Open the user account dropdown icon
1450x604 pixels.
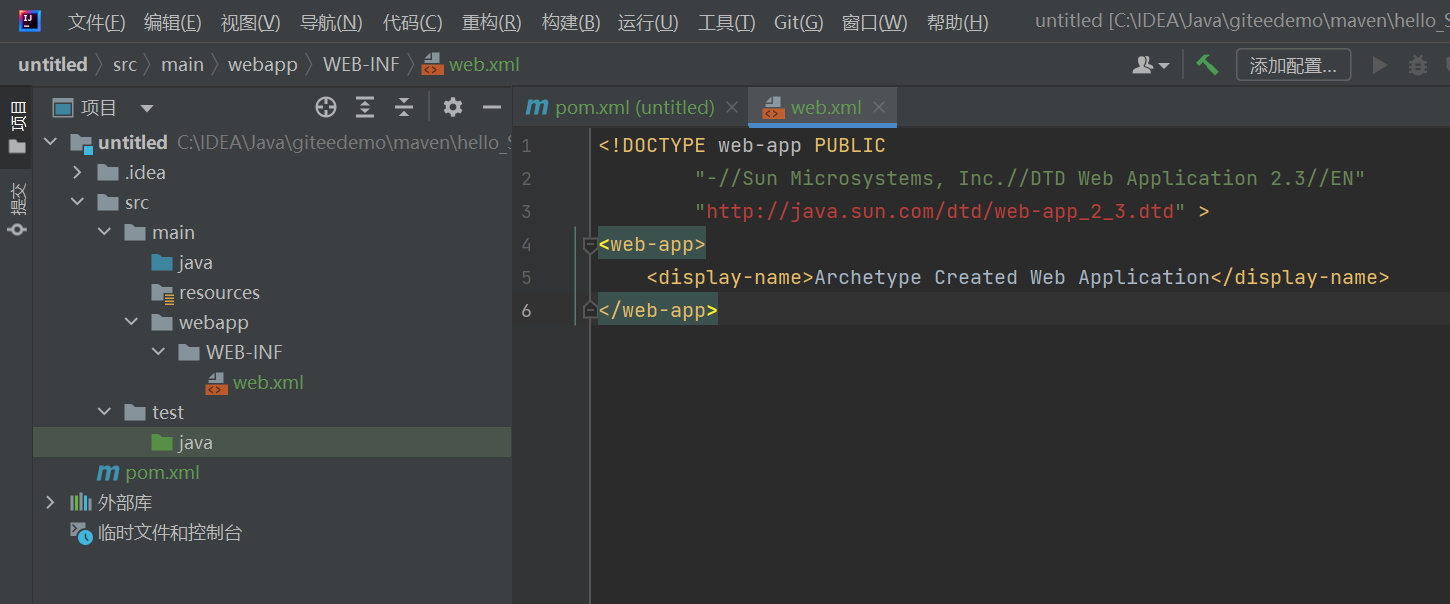[1150, 65]
